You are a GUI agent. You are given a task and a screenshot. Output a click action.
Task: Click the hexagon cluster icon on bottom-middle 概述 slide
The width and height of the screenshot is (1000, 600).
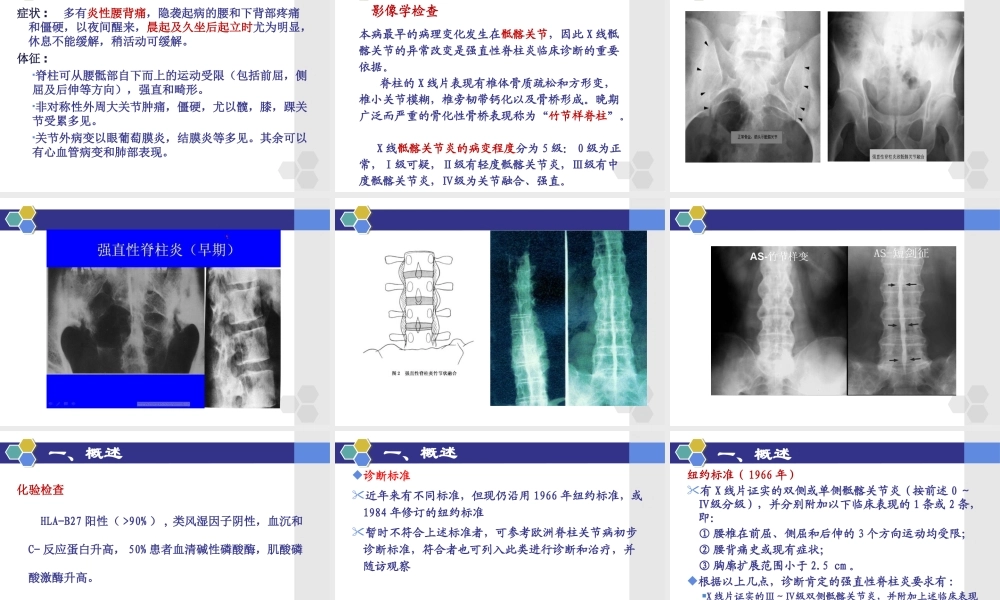355,452
